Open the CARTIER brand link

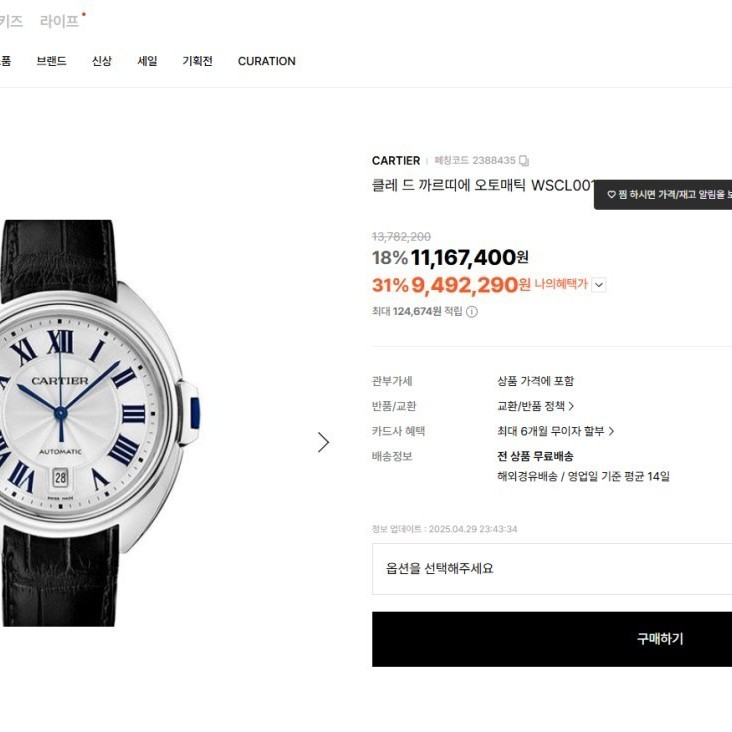click(396, 161)
